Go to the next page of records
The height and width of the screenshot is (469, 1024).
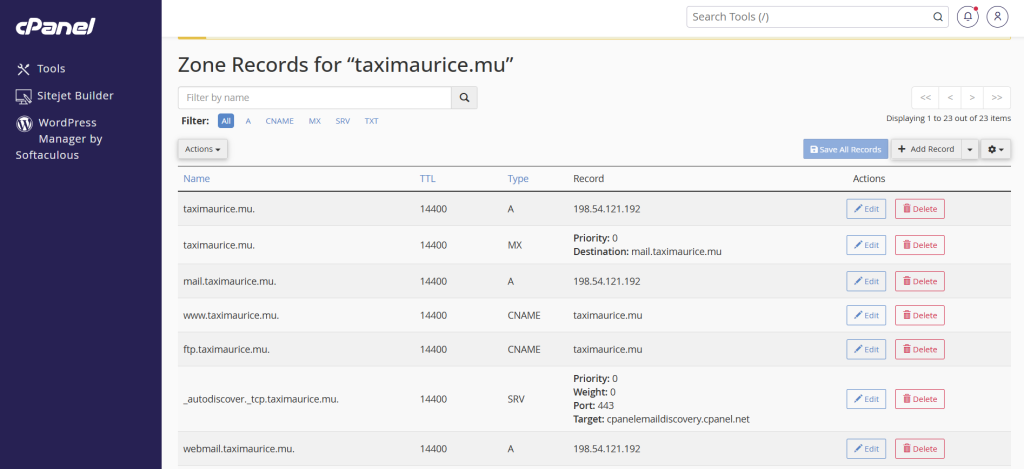coord(973,98)
